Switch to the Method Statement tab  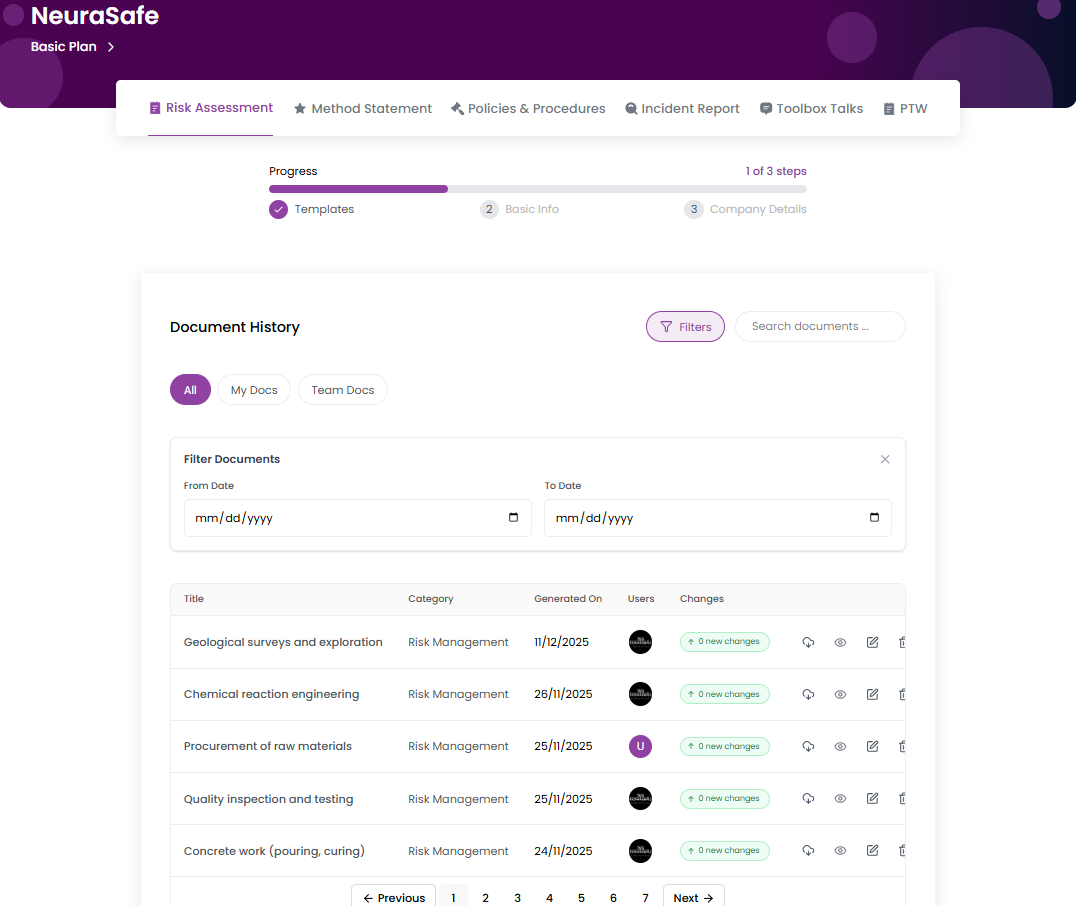(362, 108)
